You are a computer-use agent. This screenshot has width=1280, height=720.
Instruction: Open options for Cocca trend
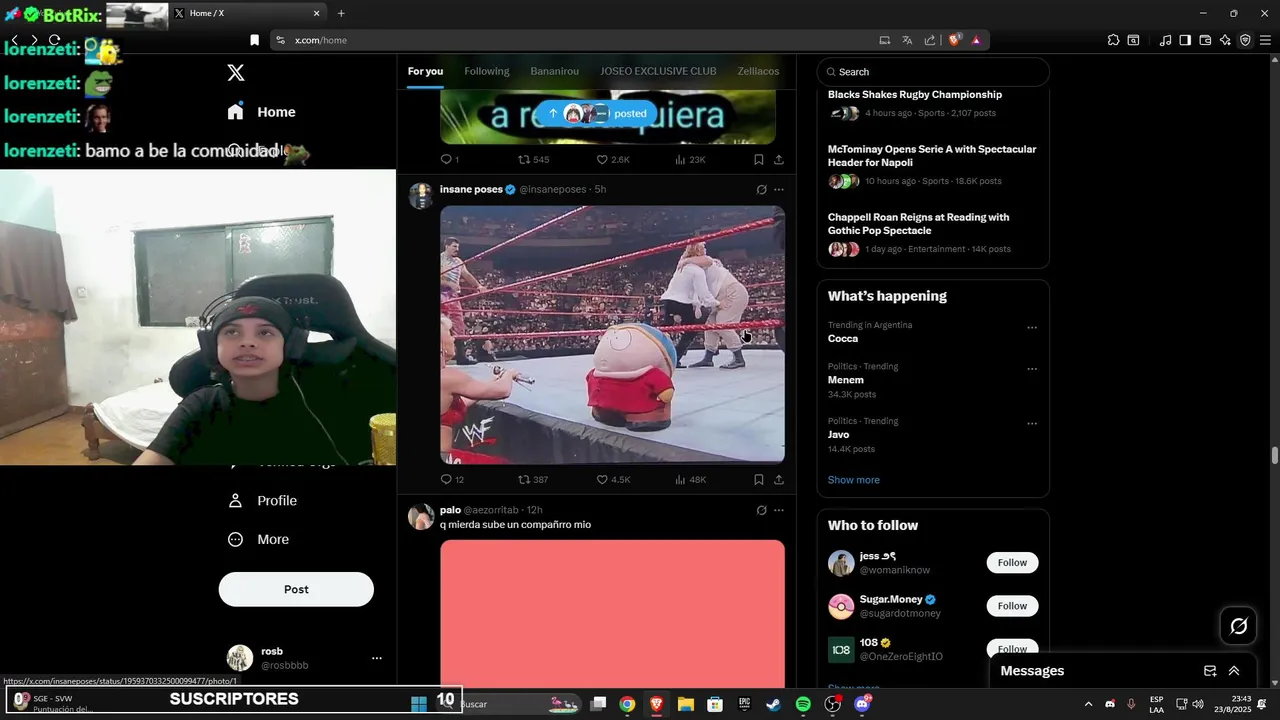pos(1032,328)
